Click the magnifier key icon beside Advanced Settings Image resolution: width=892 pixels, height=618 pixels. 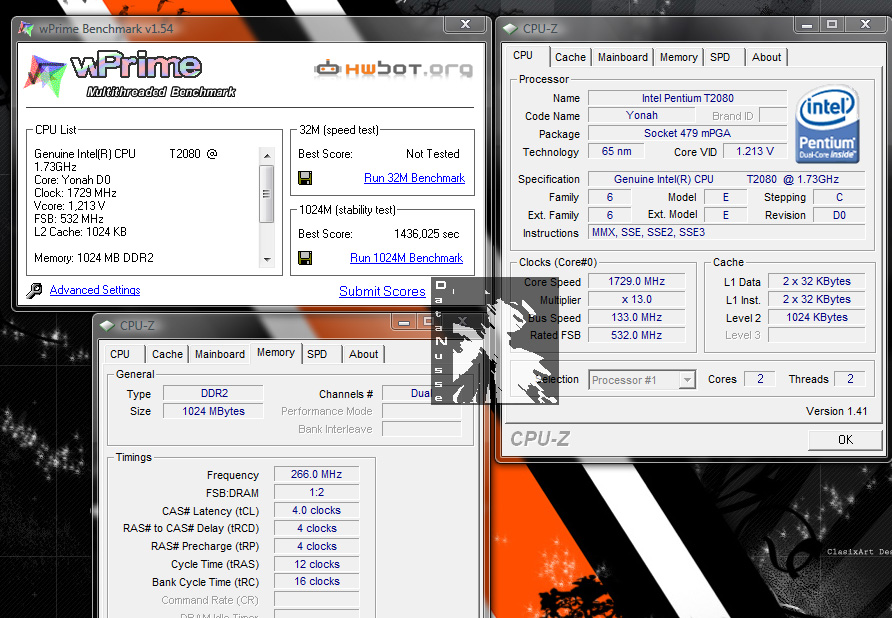tap(34, 291)
